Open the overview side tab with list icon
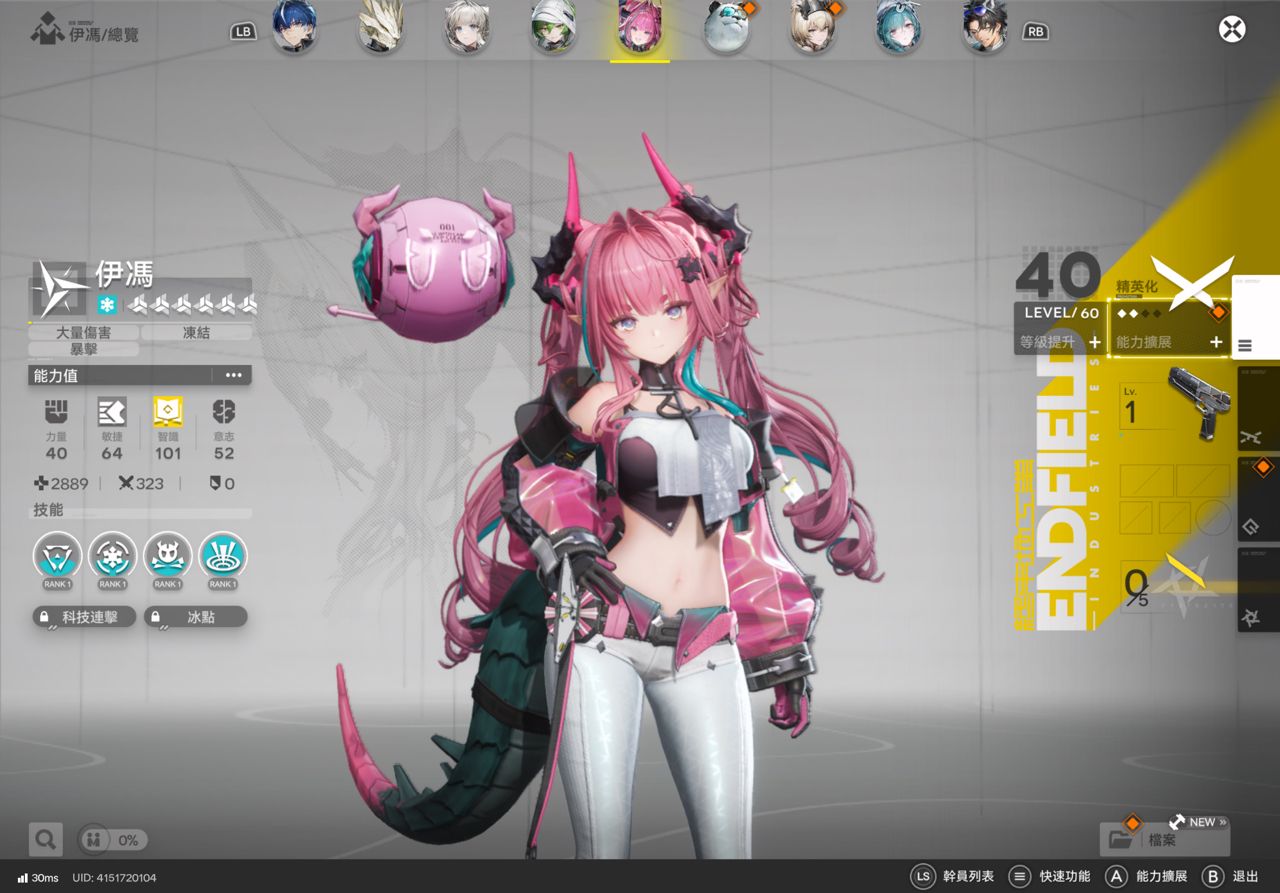Screen dimensions: 1280x893 tap(1245, 346)
